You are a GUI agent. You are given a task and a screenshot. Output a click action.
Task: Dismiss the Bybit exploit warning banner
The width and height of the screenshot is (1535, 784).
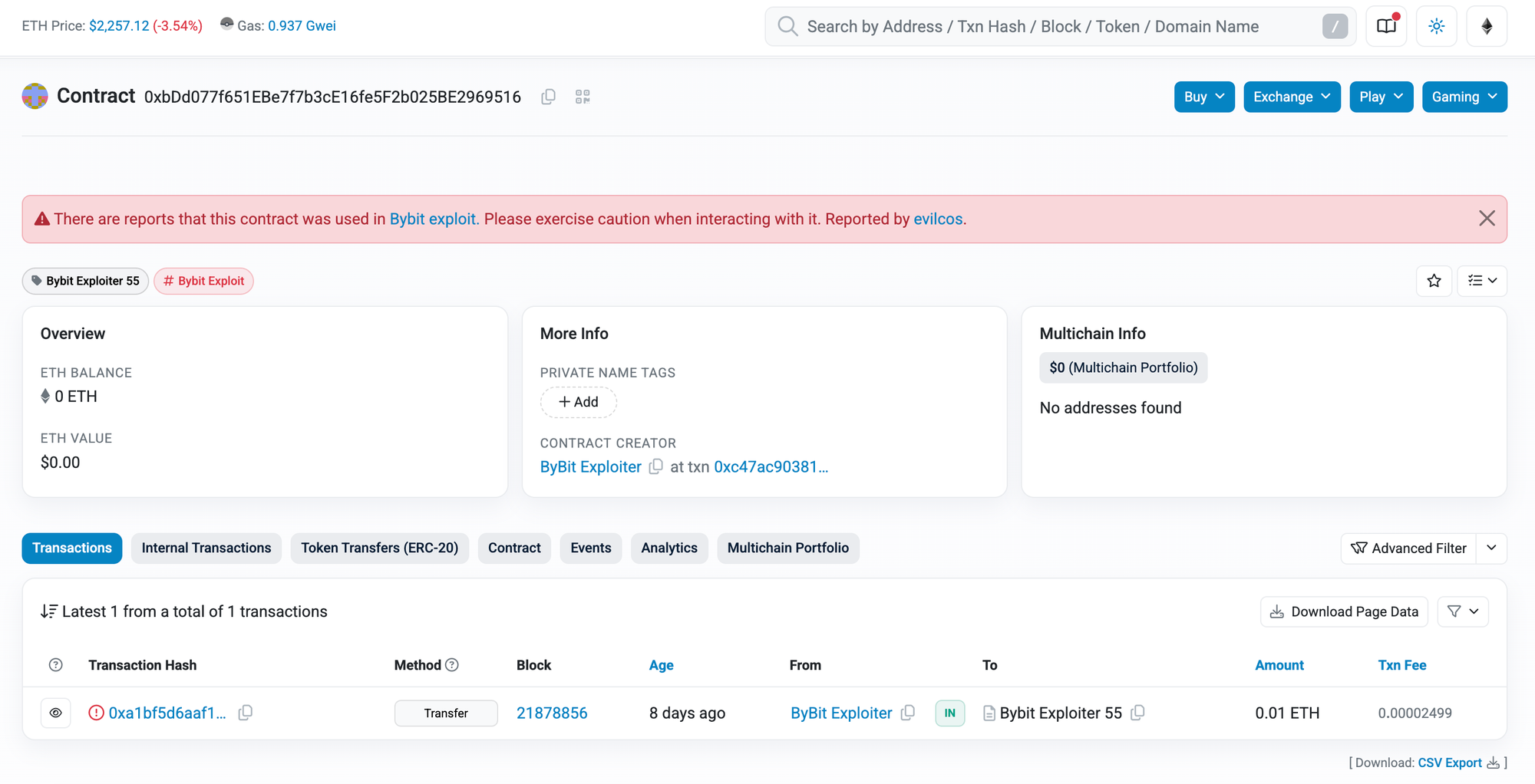point(1487,219)
